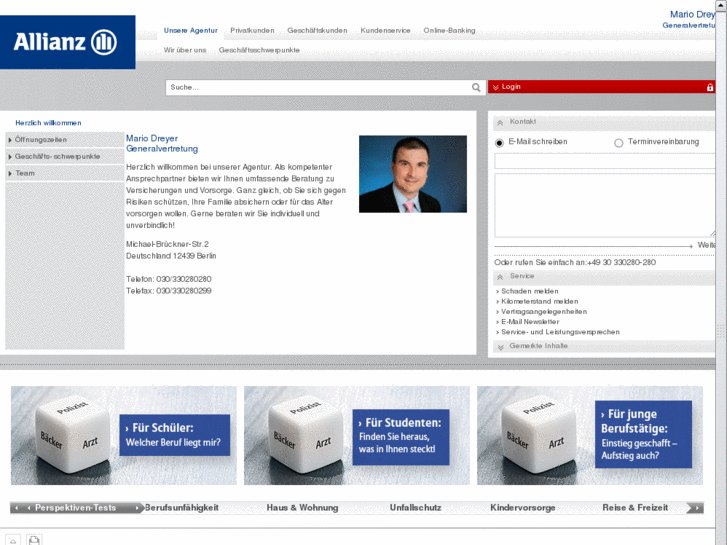Click the contact message text area
The width and height of the screenshot is (727, 545).
(605, 205)
